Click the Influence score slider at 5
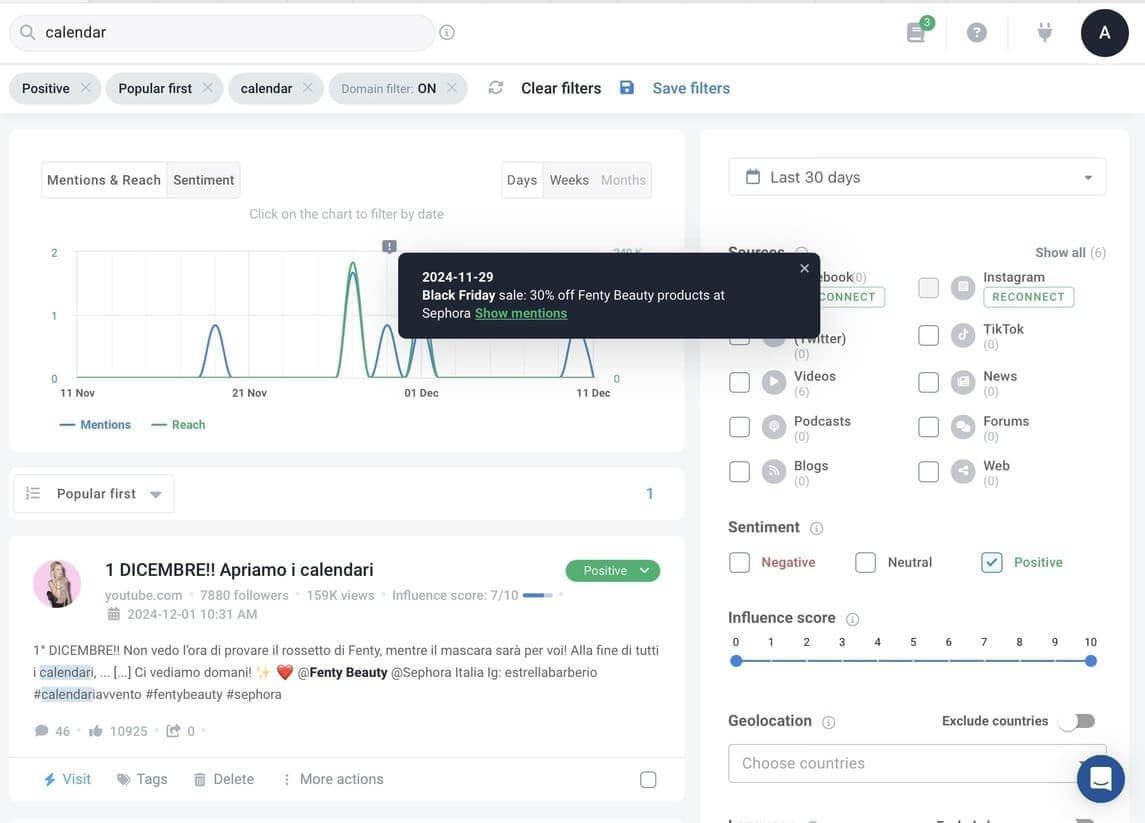This screenshot has height=823, width=1145. click(913, 661)
